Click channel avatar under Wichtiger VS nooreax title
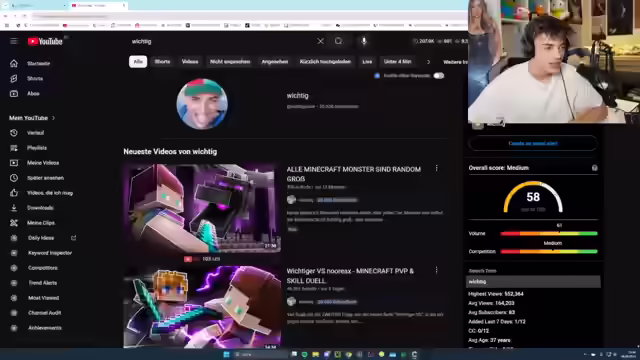Image resolution: width=640 pixels, height=360 pixels. [x=291, y=302]
